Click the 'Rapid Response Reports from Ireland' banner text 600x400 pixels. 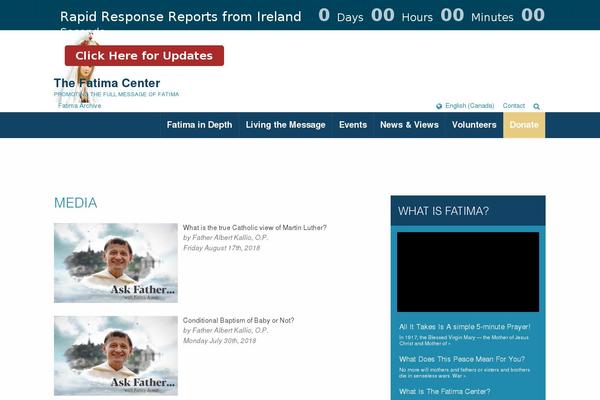coord(181,17)
